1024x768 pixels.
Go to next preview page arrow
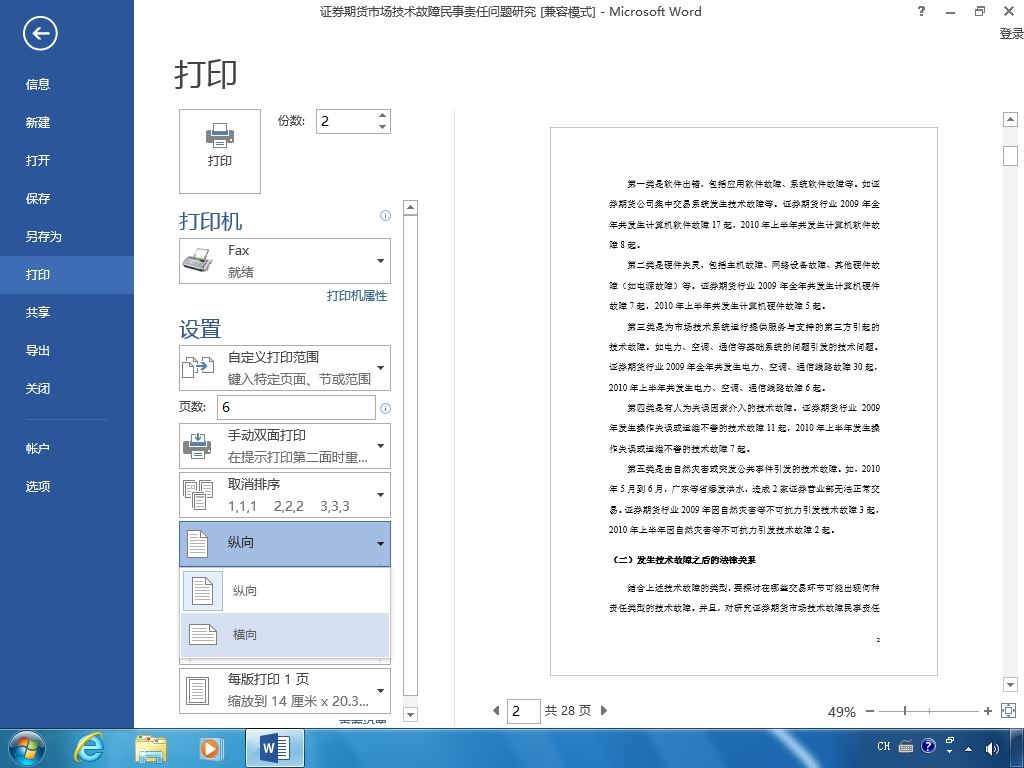603,711
